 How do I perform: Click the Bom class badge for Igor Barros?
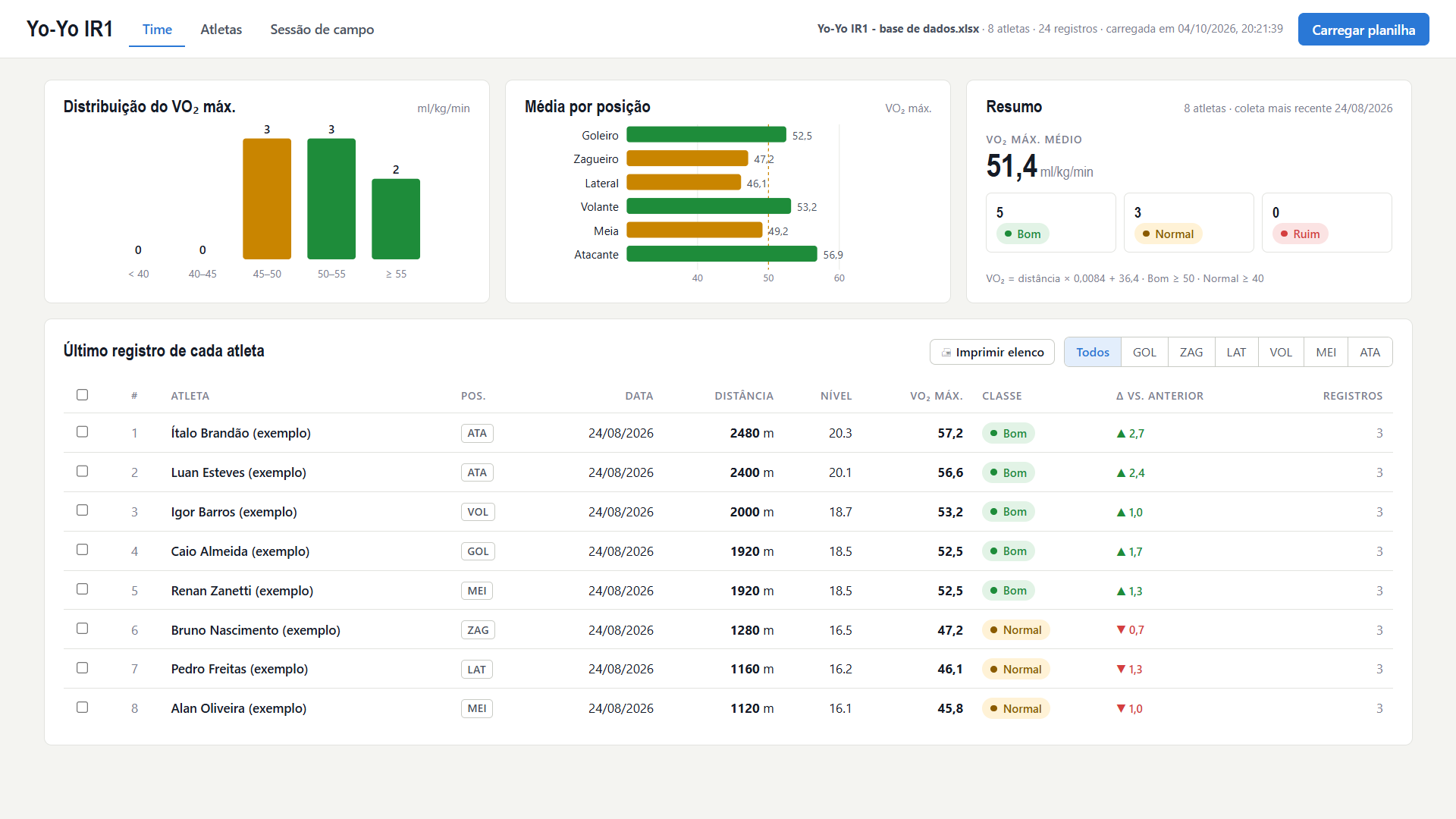coord(1008,512)
